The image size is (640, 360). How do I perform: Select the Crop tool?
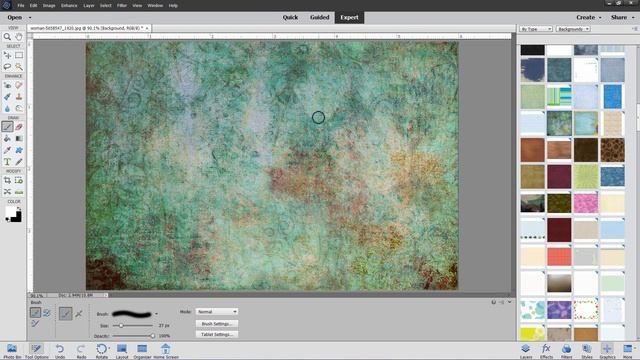[7, 180]
